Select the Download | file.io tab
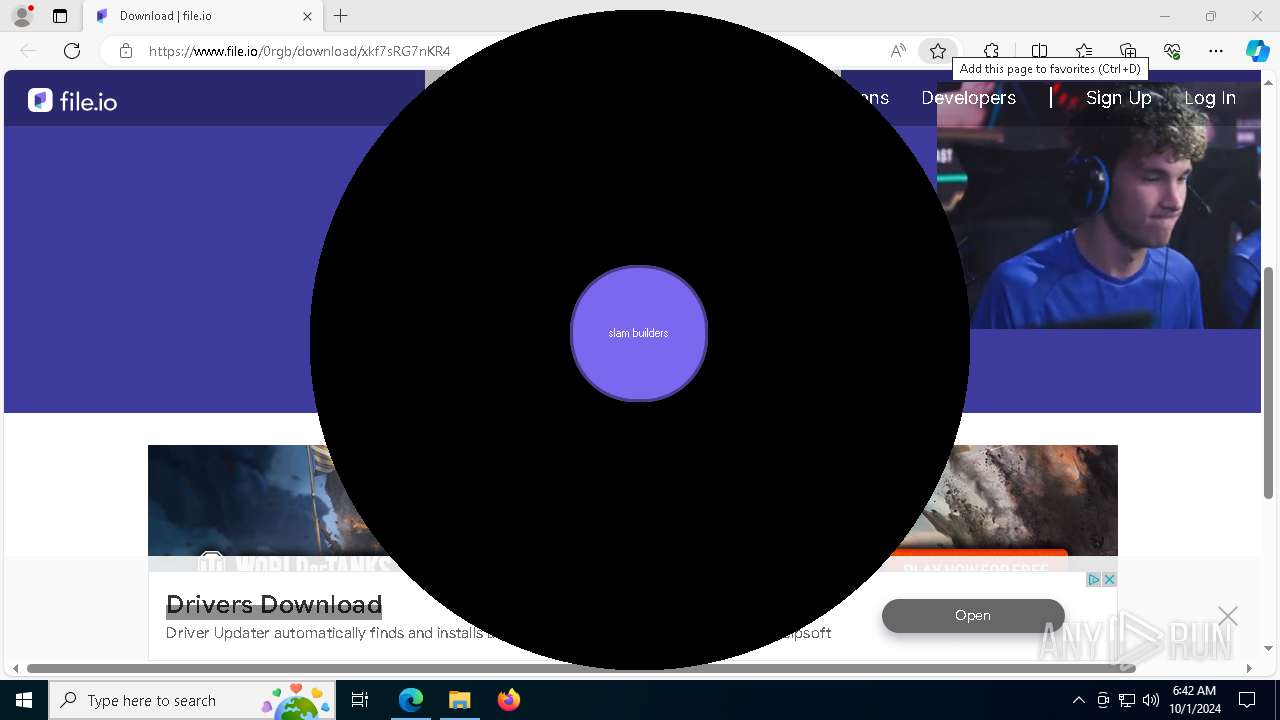1280x720 pixels. point(203,16)
